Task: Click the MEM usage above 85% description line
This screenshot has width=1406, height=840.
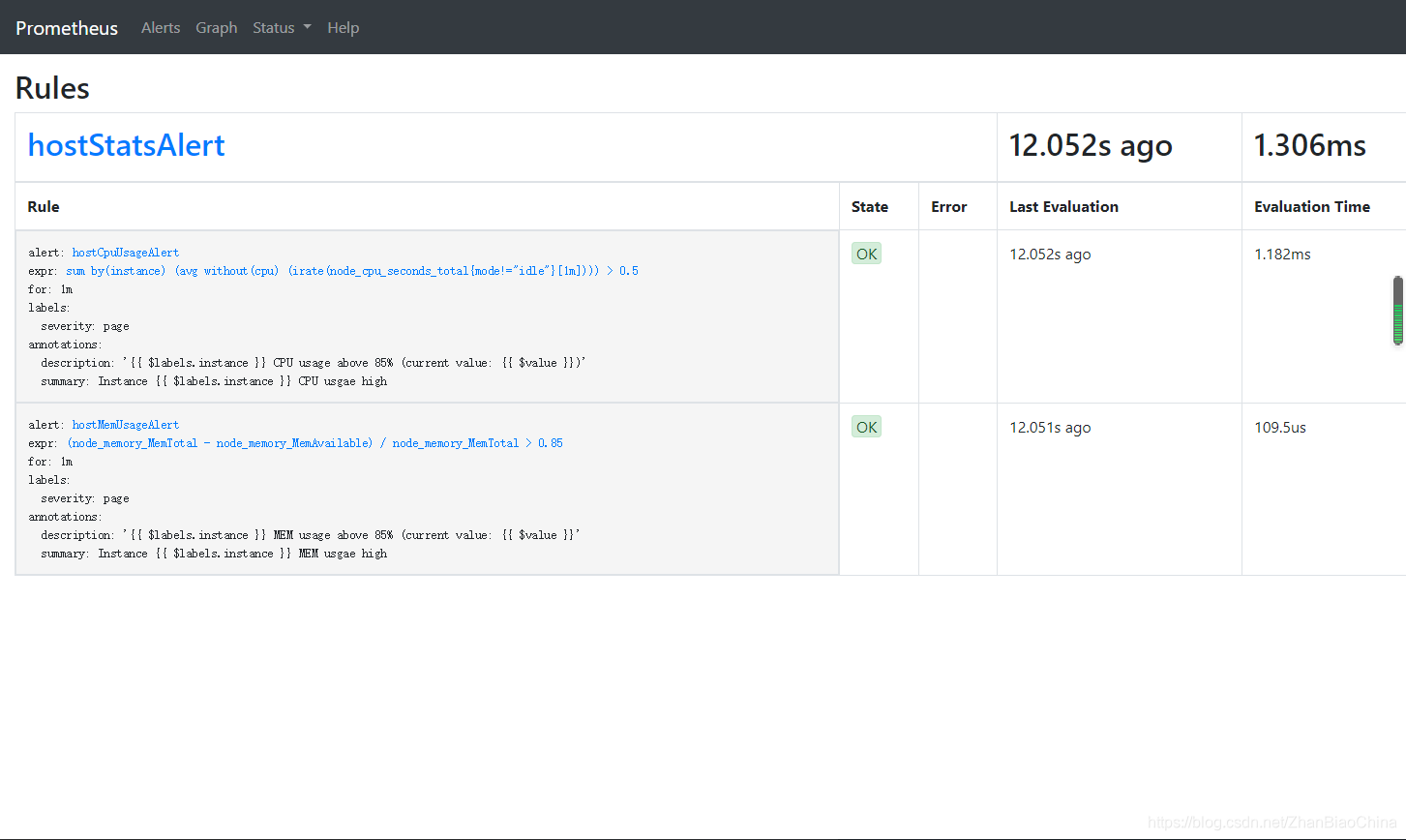Action: (311, 535)
